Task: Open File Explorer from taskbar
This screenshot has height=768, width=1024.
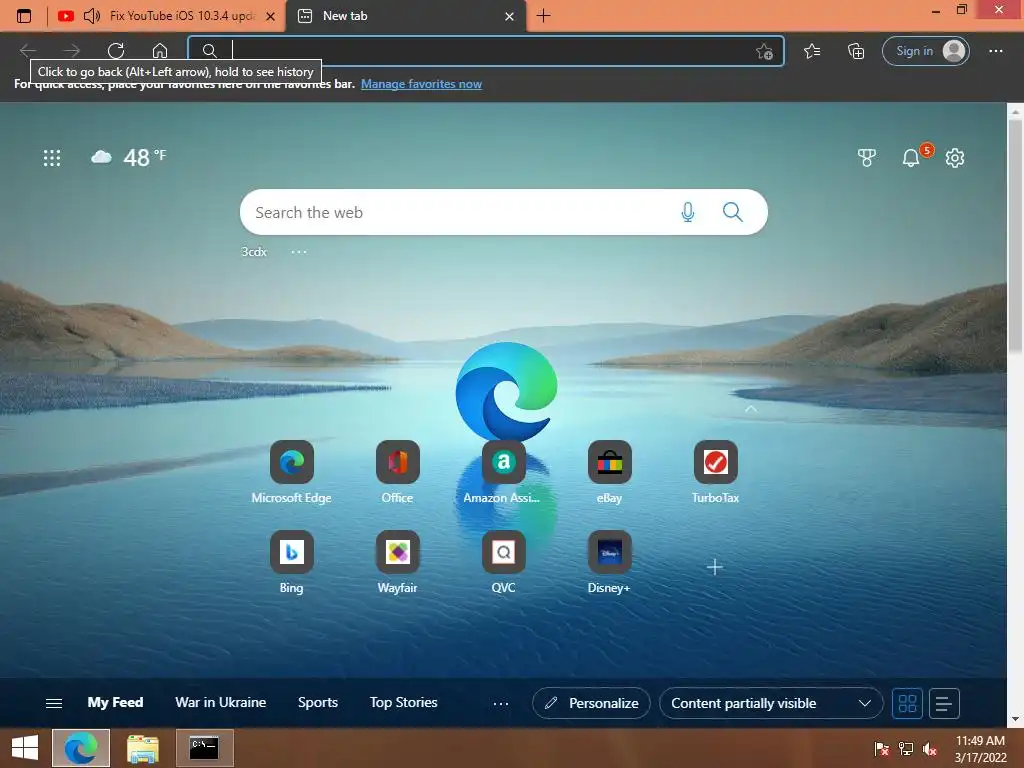Action: tap(142, 748)
